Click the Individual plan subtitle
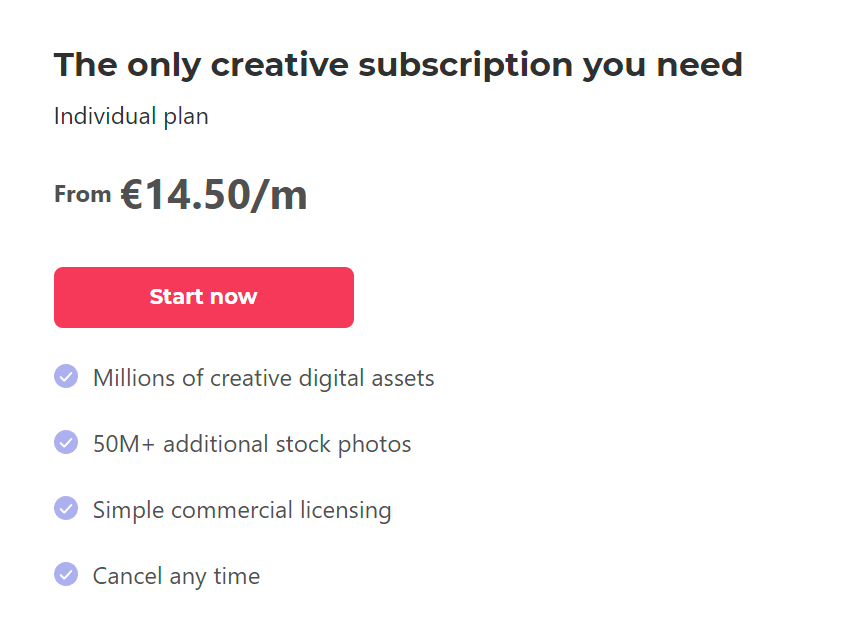Image resolution: width=853 pixels, height=617 pixels. [131, 116]
